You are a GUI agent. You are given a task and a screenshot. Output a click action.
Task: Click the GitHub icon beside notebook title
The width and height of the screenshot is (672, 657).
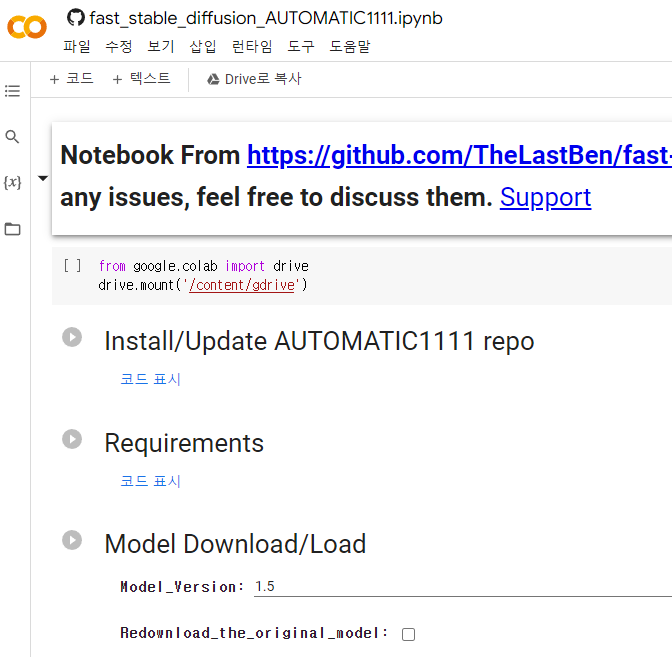point(76,18)
